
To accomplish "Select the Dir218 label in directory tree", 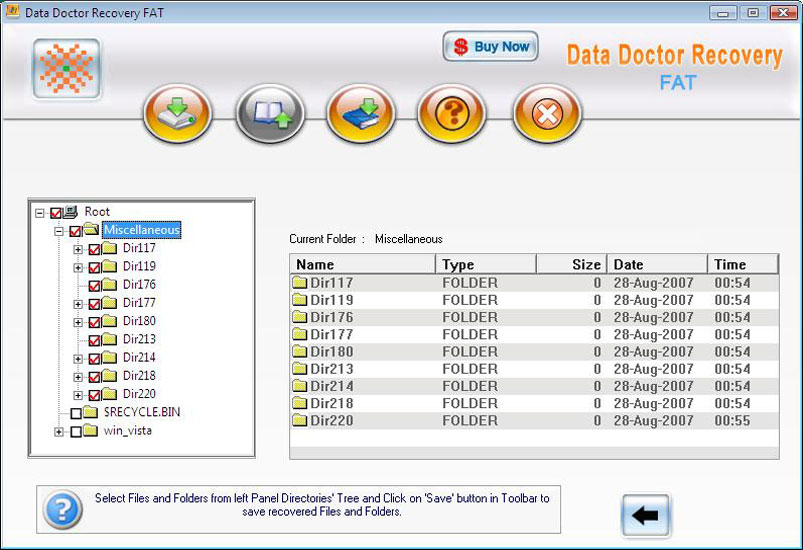I will [139, 376].
